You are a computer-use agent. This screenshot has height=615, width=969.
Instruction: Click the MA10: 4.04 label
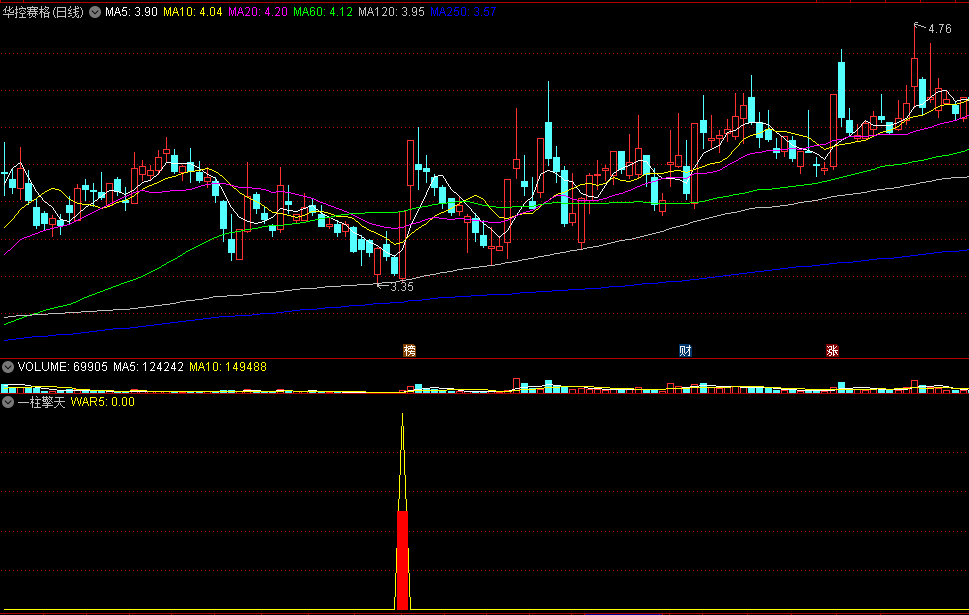tap(193, 12)
